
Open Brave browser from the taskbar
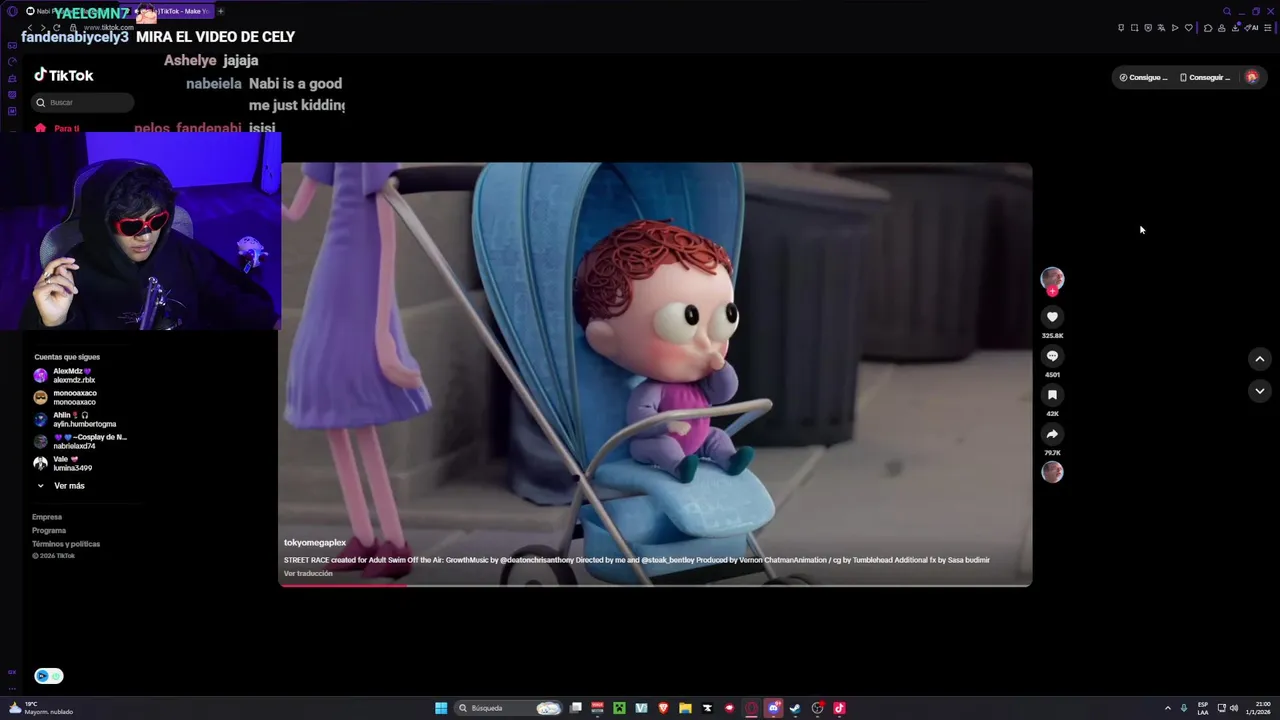(663, 708)
